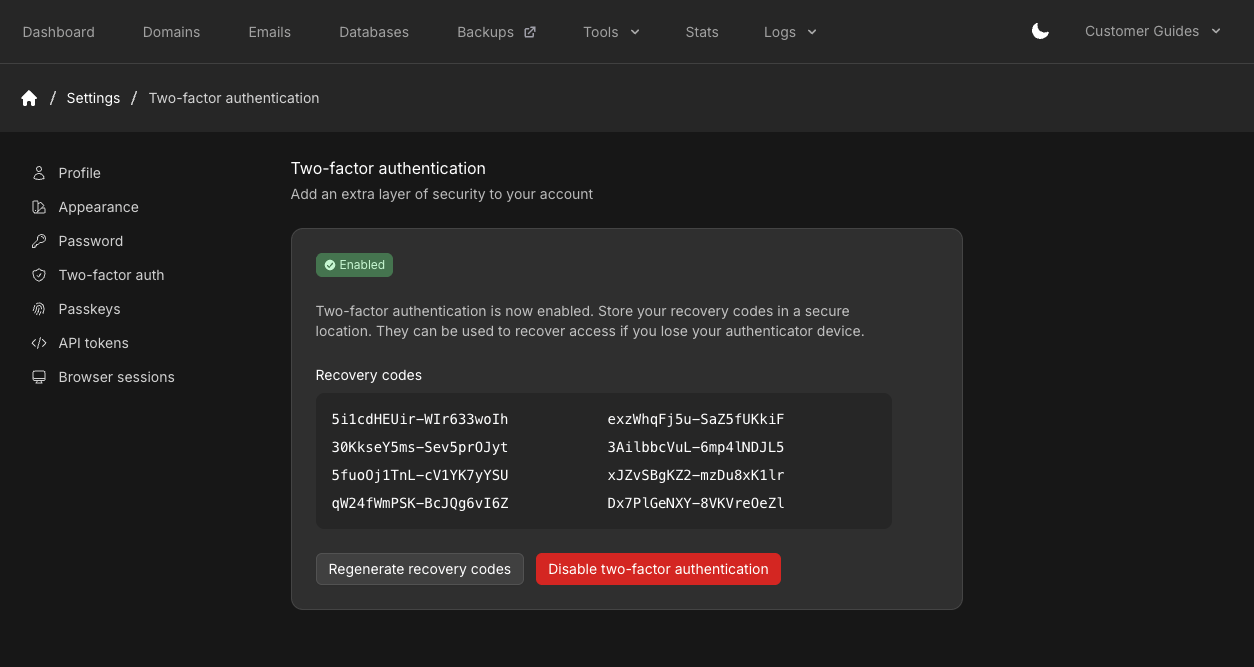Toggle dark mode moon icon
1254x667 pixels.
(1040, 31)
